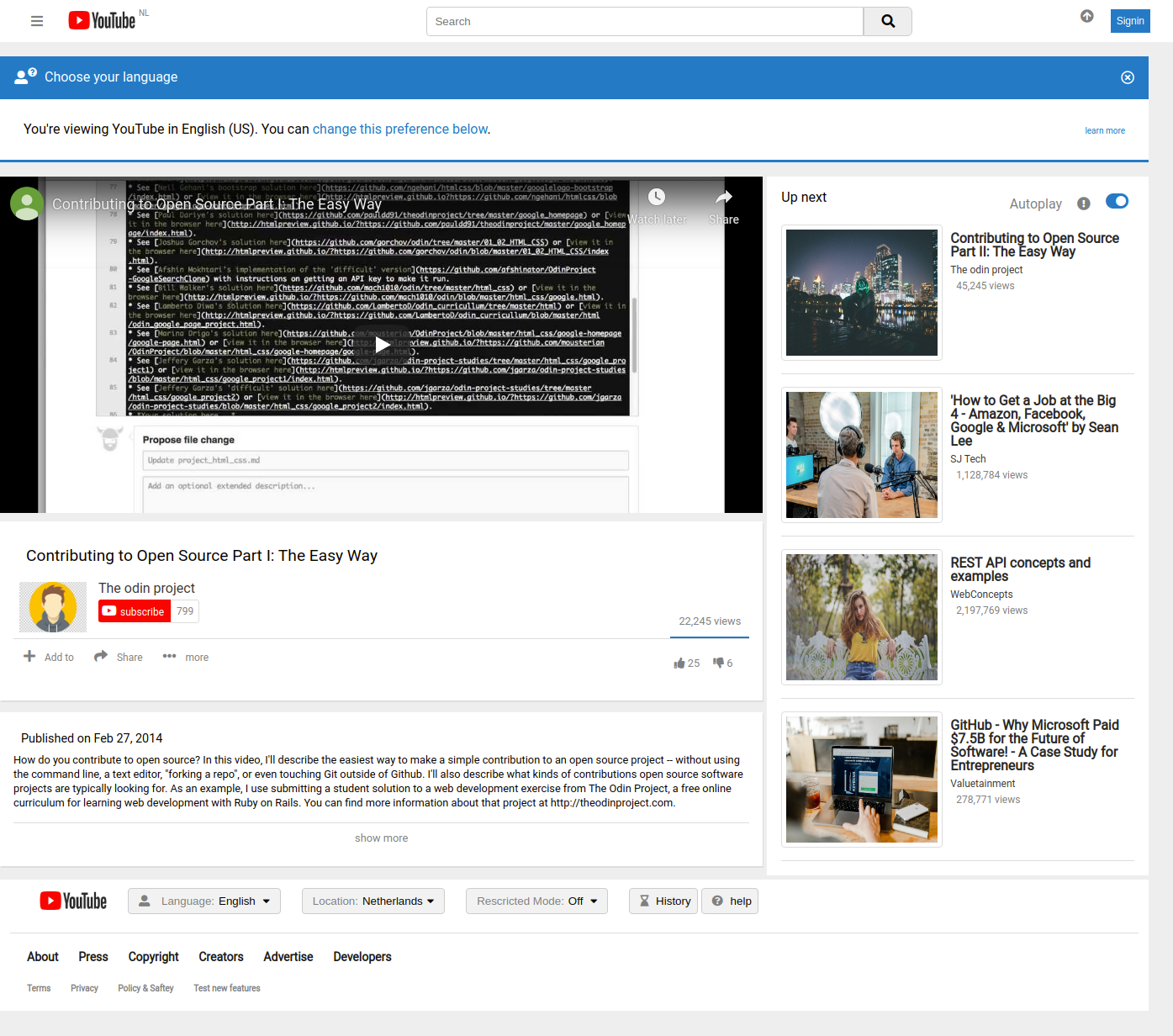Click Share below the video title
The image size is (1173, 1036).
119,657
